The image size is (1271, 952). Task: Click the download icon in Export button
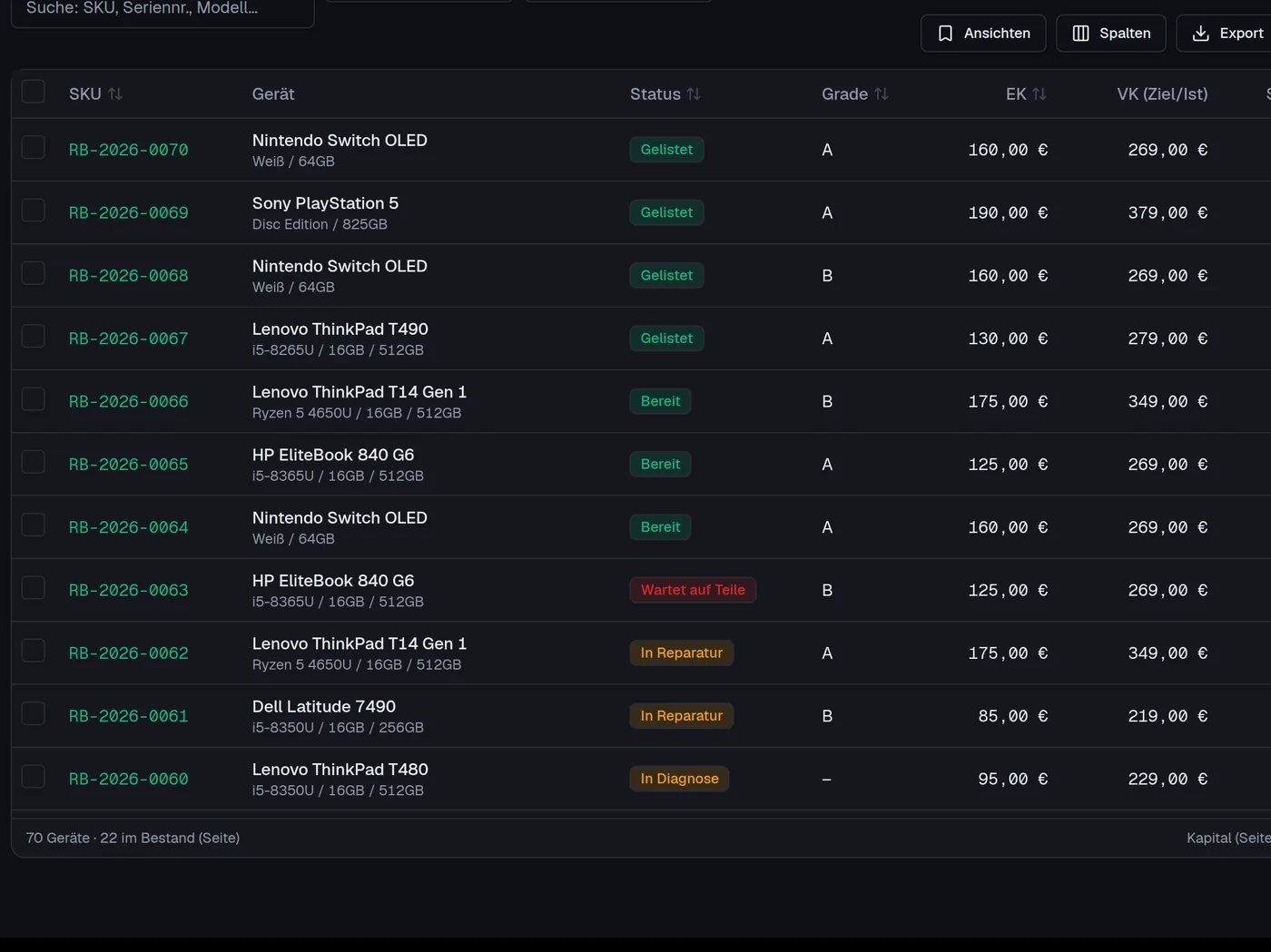pos(1200,34)
